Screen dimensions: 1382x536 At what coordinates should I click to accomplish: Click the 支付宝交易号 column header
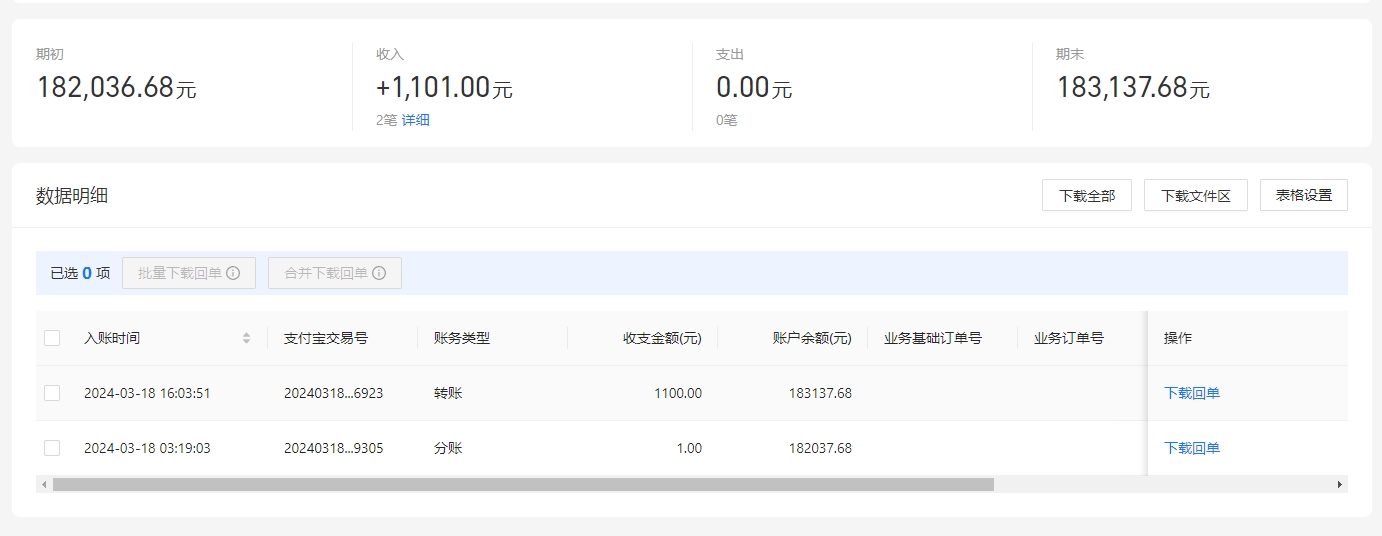click(326, 338)
